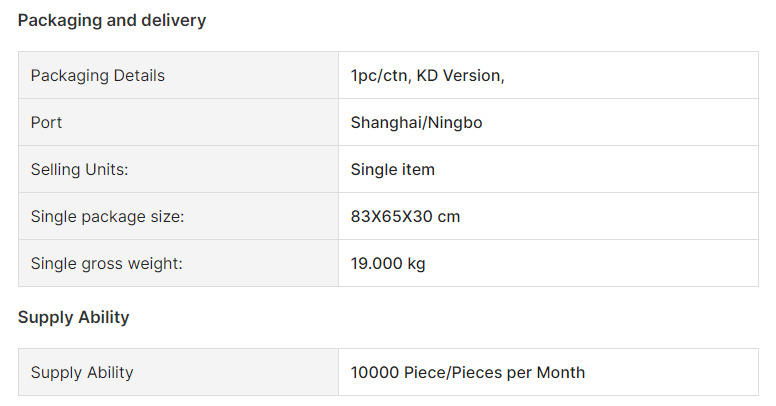776x406 pixels.
Task: Select the Selling Units label
Action: (x=79, y=170)
